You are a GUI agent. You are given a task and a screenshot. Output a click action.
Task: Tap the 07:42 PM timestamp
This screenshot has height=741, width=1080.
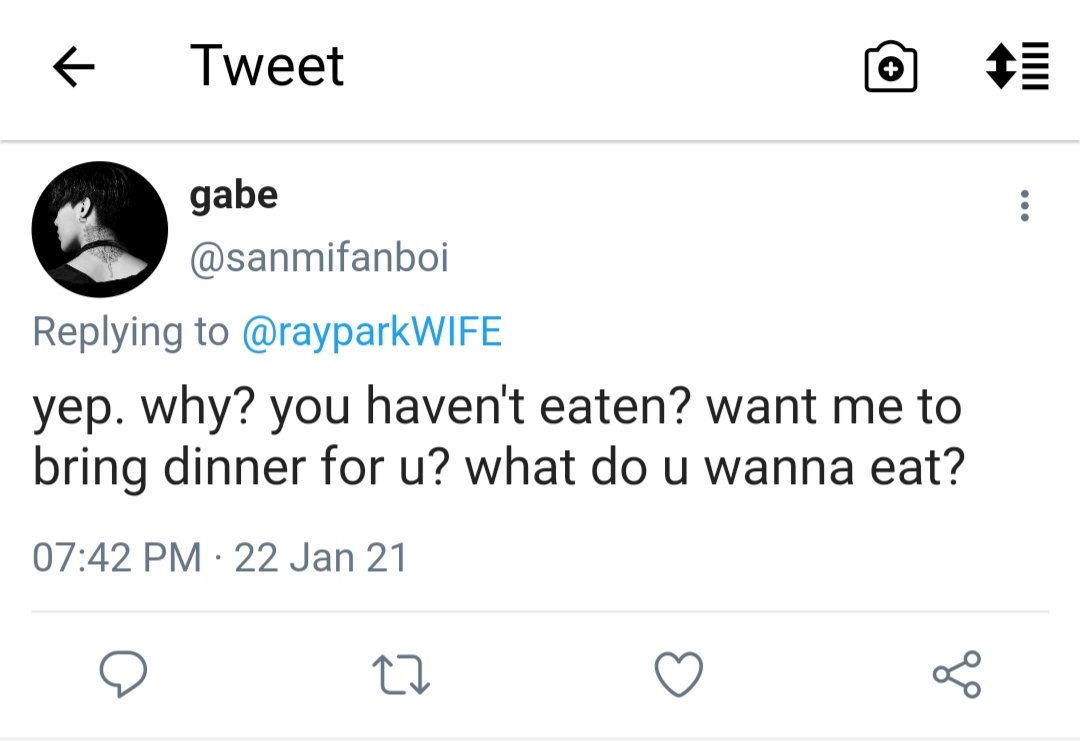[116, 557]
